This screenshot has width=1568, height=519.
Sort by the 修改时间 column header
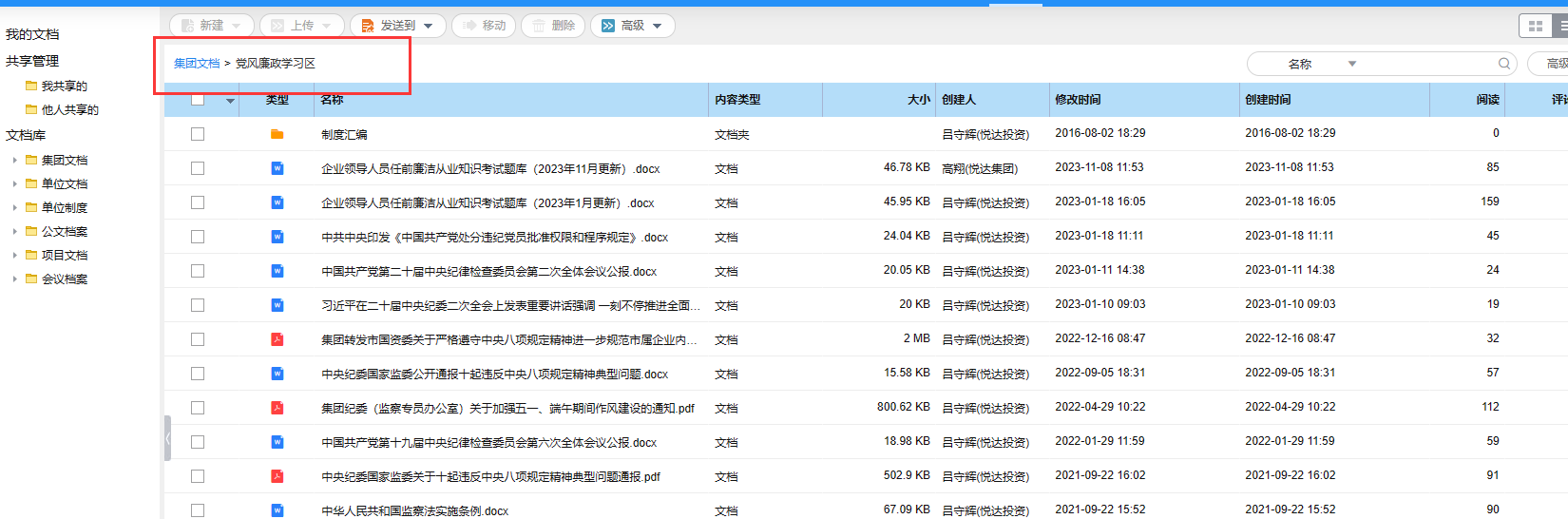pos(1078,100)
